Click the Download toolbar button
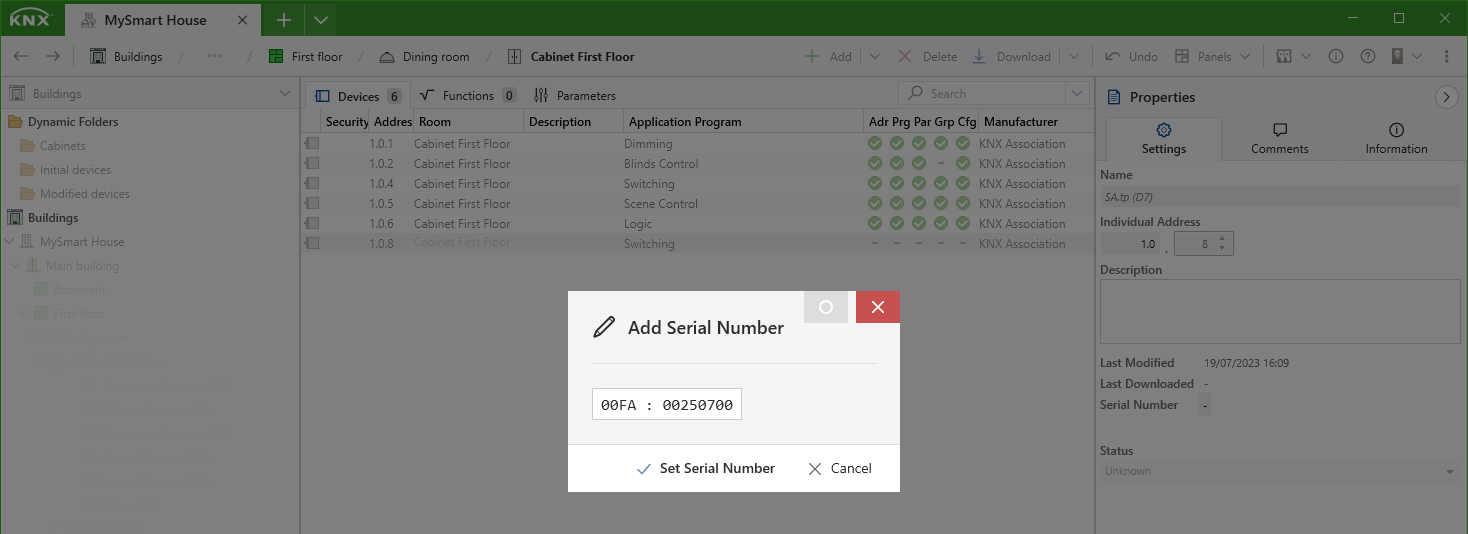This screenshot has width=1468, height=534. coord(1011,57)
